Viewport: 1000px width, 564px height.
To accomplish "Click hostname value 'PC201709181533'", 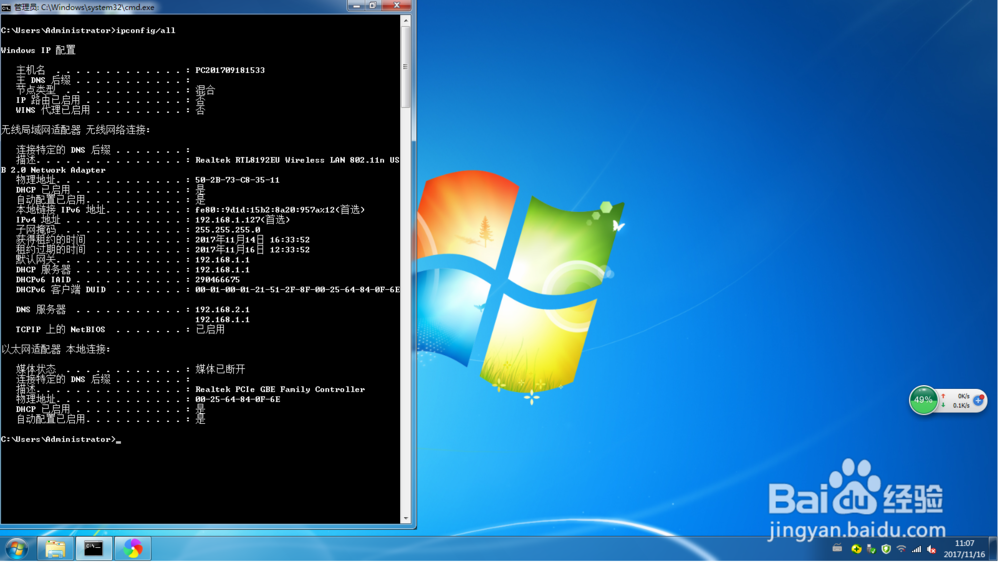I will 230,71.
